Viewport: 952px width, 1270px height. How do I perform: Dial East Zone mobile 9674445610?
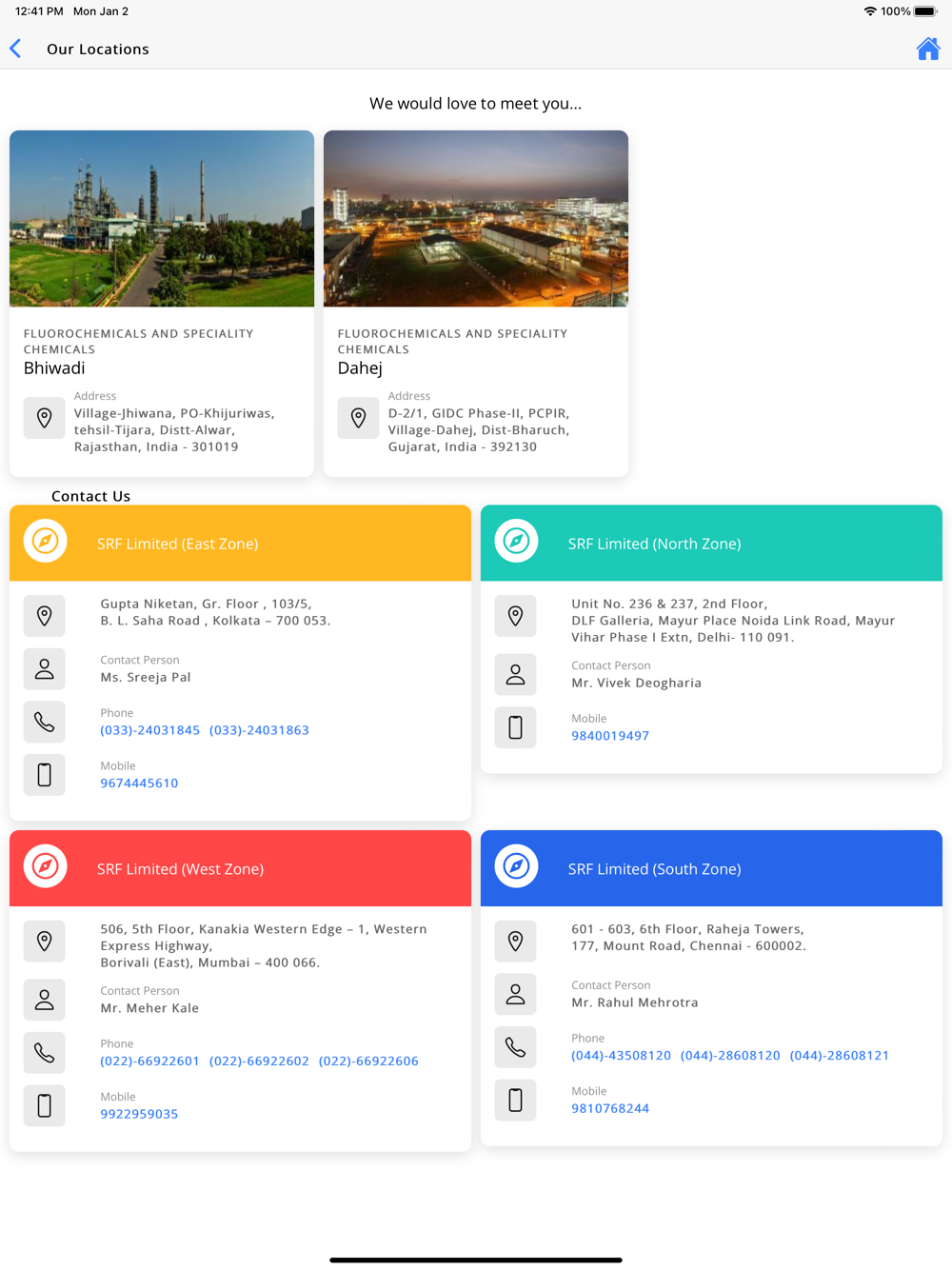pyautogui.click(x=139, y=784)
